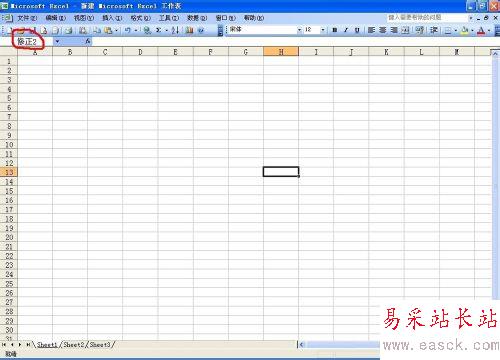This screenshot has height=360, width=500.
Task: Jump to first sheet tab arrow
Action: (x=4, y=345)
